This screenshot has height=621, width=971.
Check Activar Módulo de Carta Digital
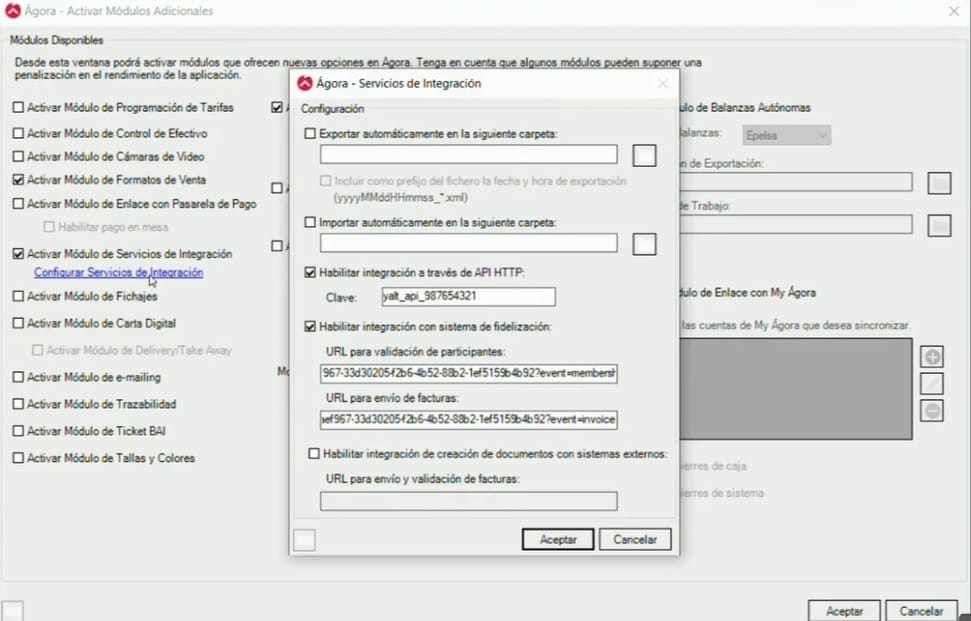[x=19, y=323]
